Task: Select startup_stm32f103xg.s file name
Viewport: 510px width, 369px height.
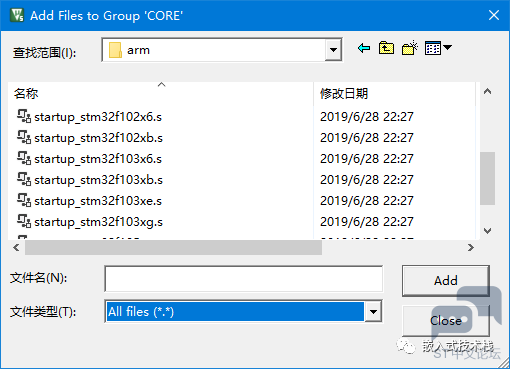Action: click(98, 222)
